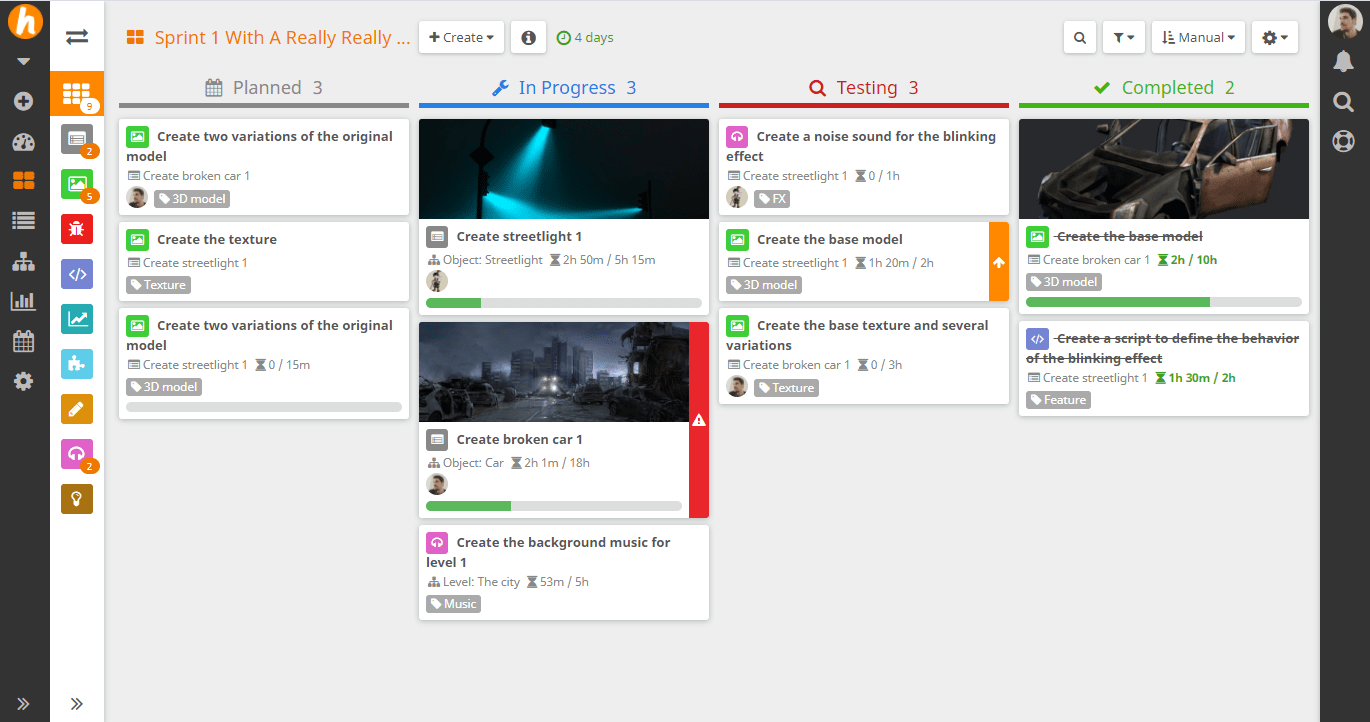Select the lightbulb idea type icon
Viewport: 1370px width, 722px height.
tap(77, 499)
